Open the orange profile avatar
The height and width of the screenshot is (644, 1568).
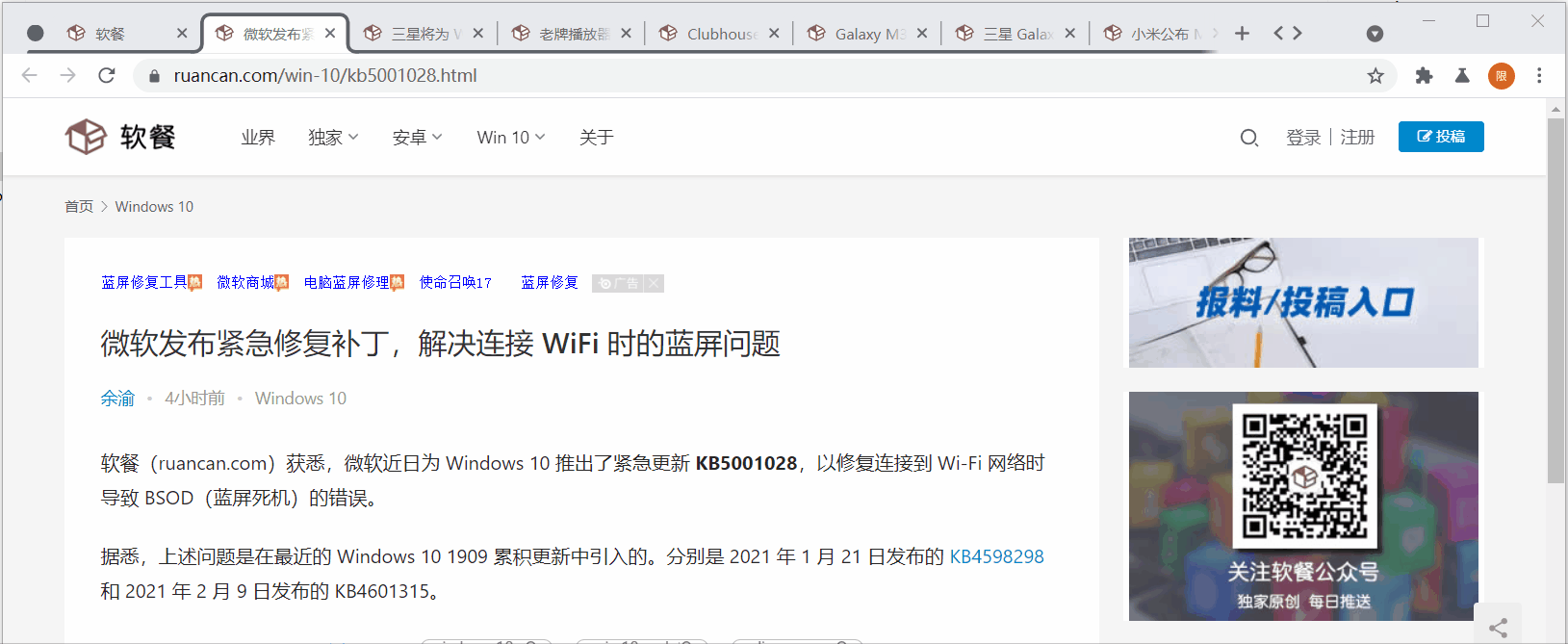coord(1502,75)
